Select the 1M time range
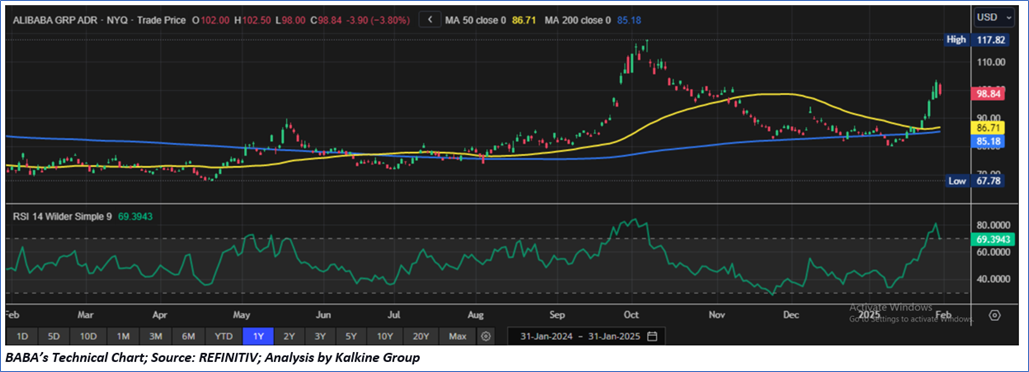 (x=122, y=336)
